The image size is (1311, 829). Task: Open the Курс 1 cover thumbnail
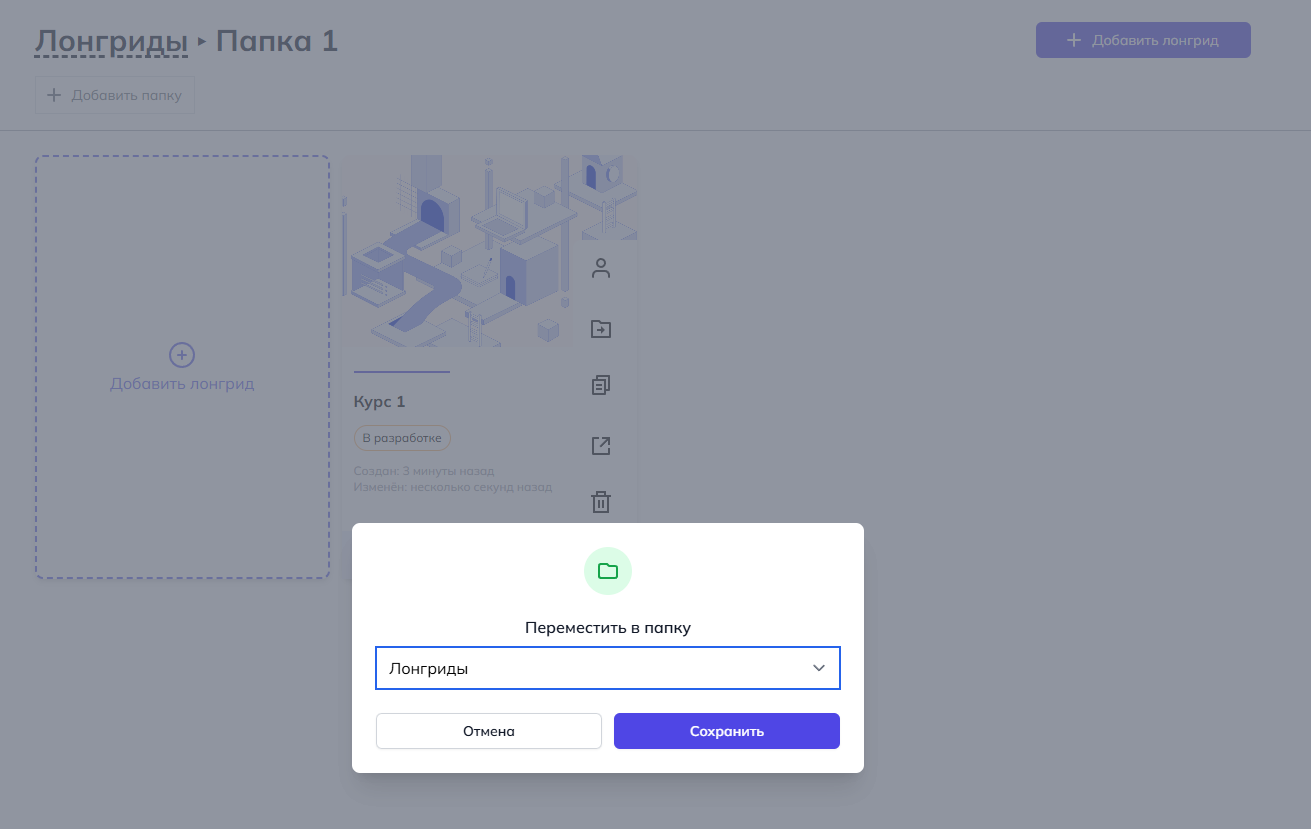click(459, 251)
